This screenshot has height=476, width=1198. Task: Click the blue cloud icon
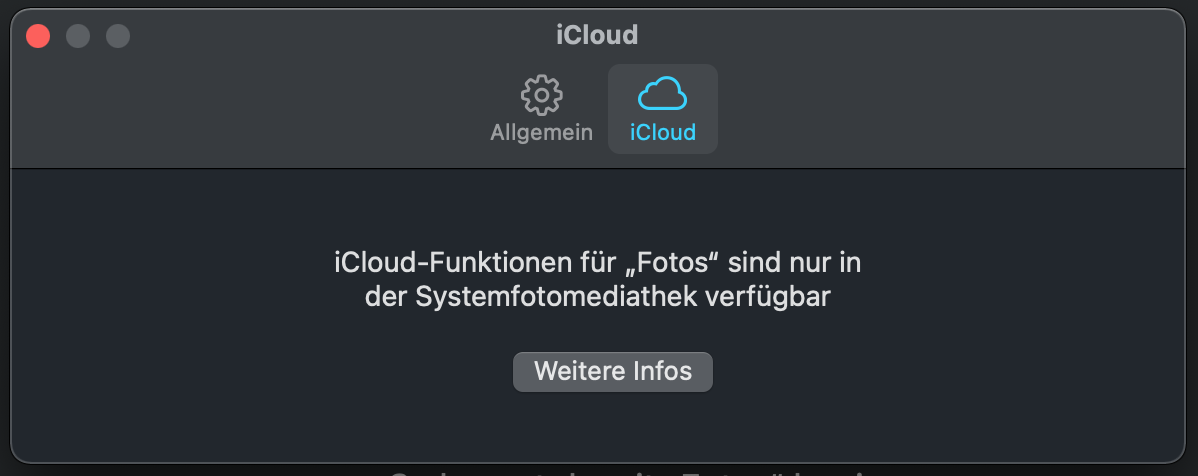point(662,95)
